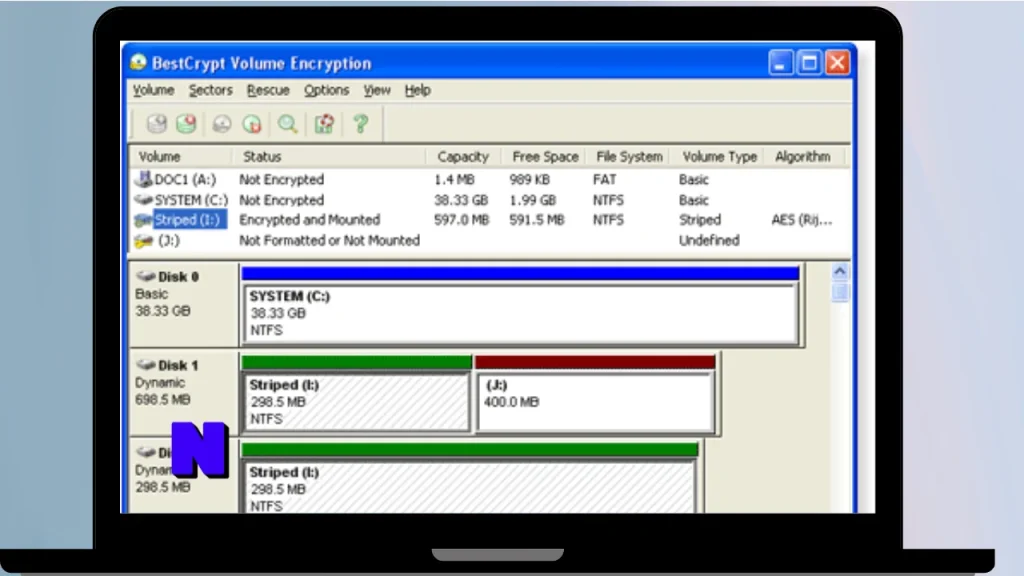Open the Volume menu
Viewport: 1024px width, 576px height.
coord(153,90)
